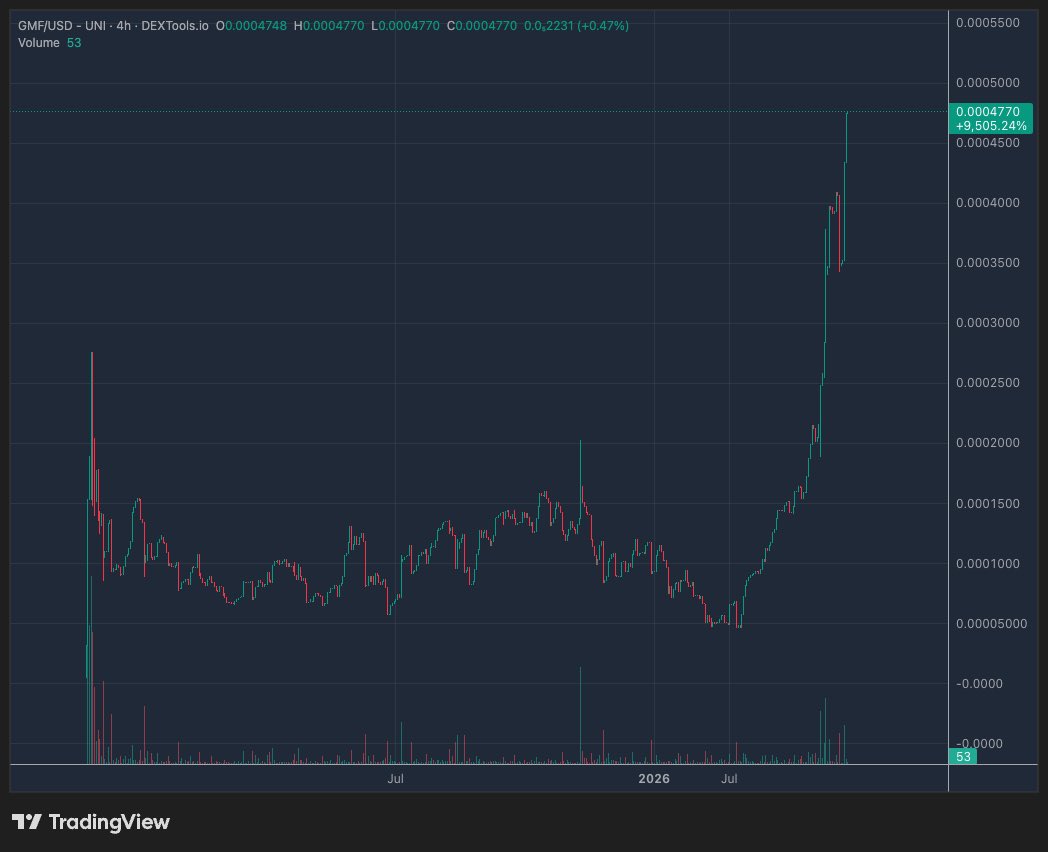Click the Close value C0.0004770
The image size is (1048, 852).
[x=481, y=26]
